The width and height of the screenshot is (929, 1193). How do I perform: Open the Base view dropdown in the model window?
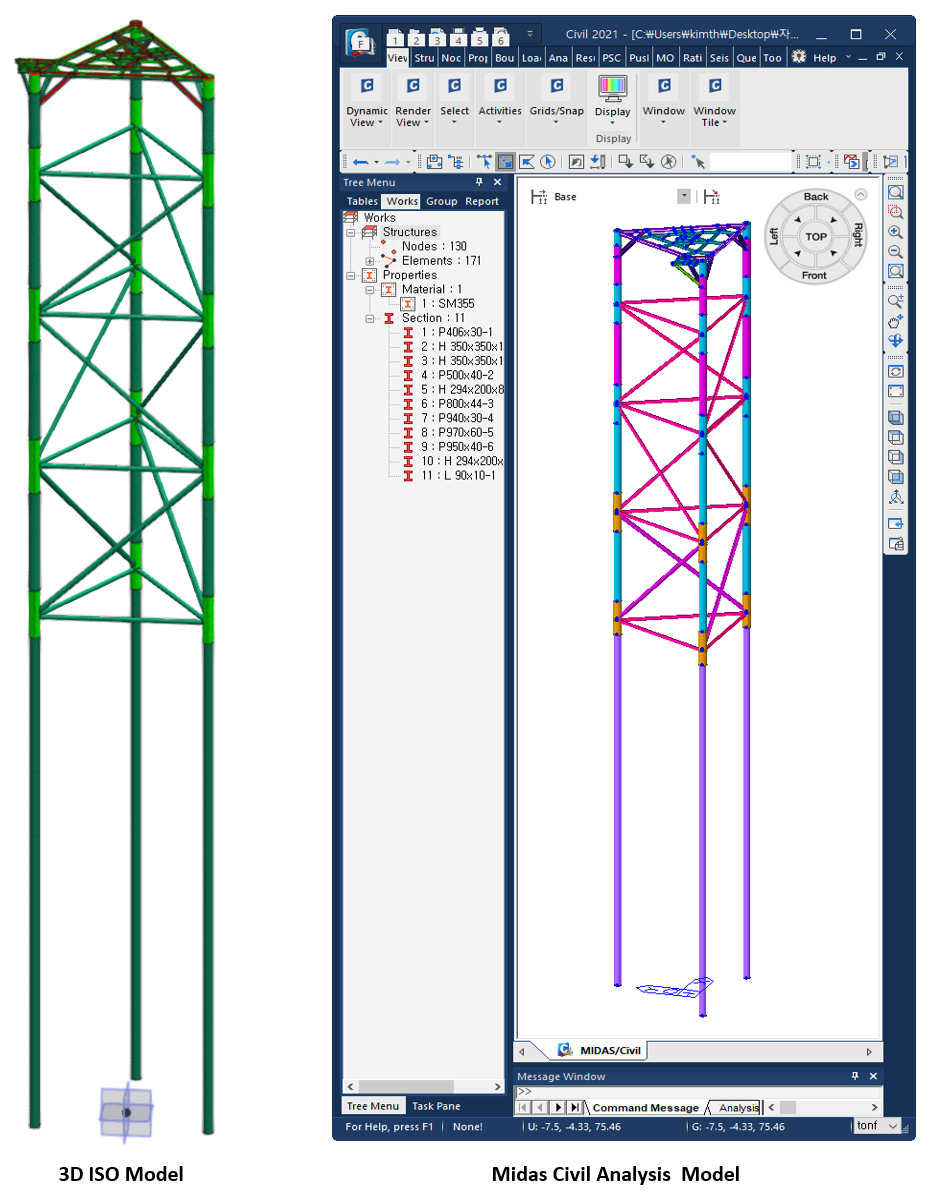point(684,197)
